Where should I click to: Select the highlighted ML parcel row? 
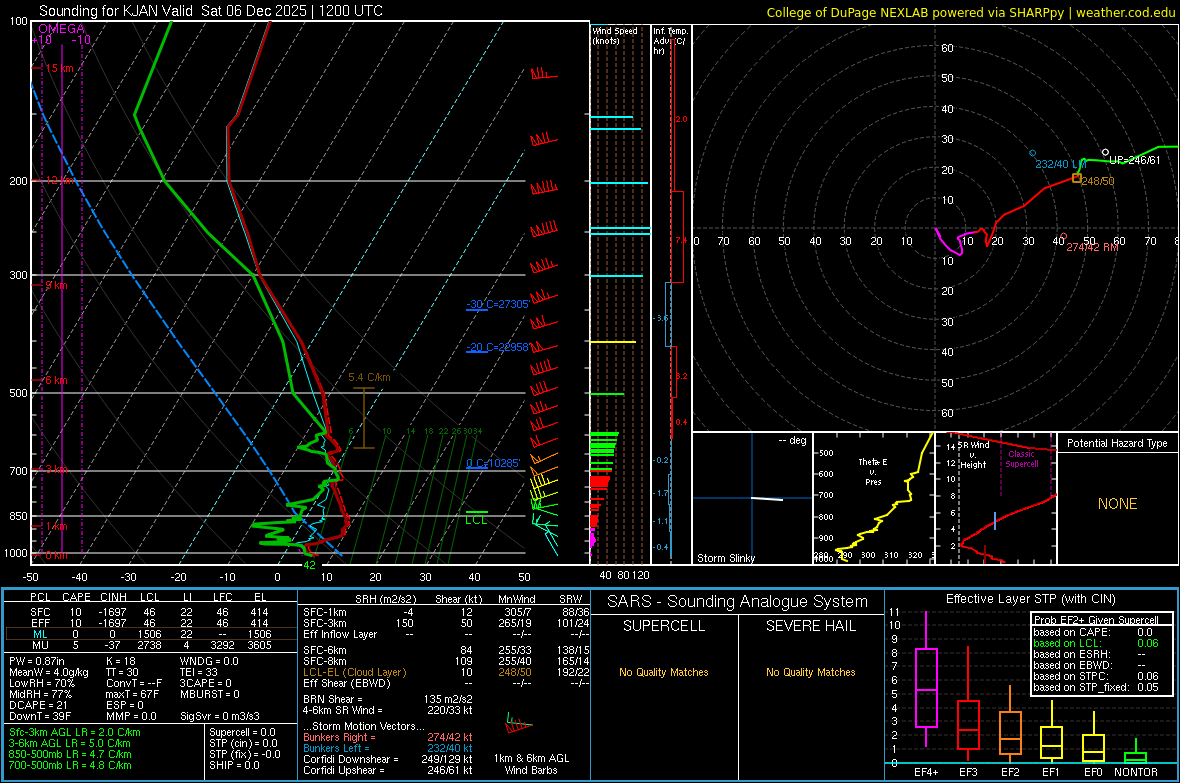pos(149,634)
